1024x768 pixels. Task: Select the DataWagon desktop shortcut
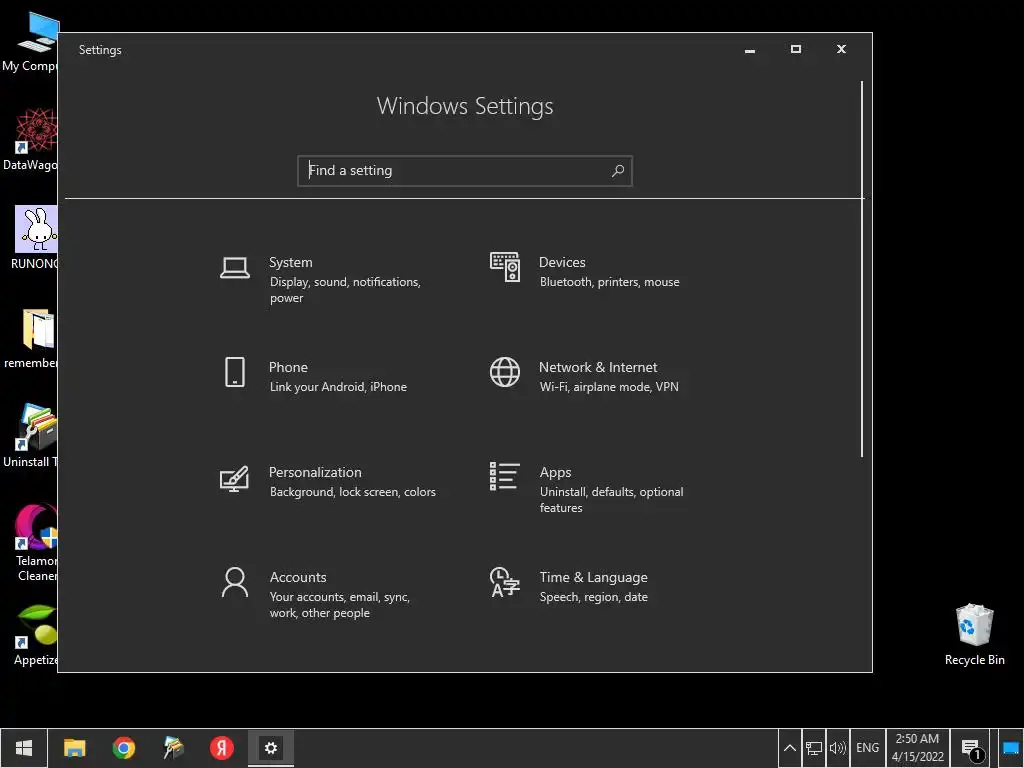click(30, 140)
